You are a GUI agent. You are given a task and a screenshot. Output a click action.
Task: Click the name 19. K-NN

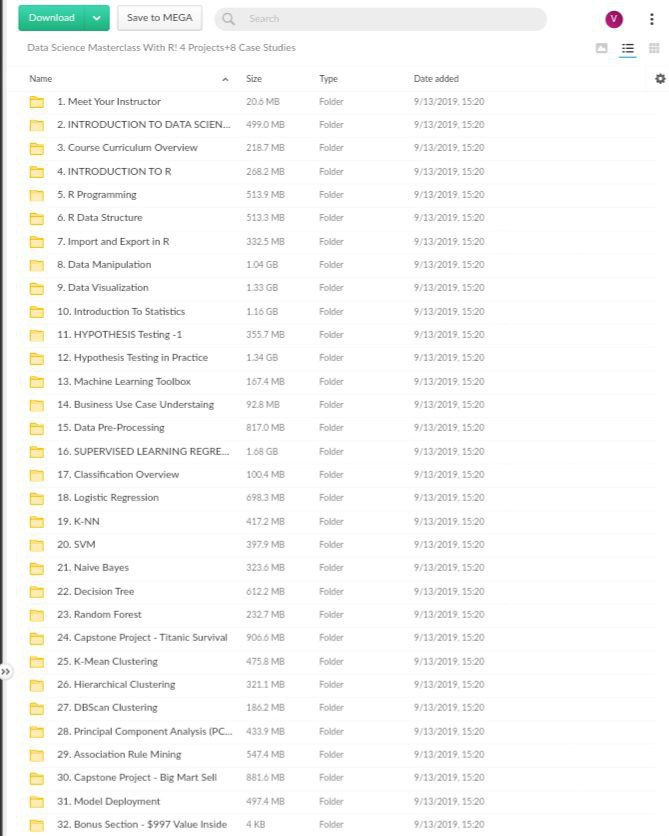tap(78, 521)
